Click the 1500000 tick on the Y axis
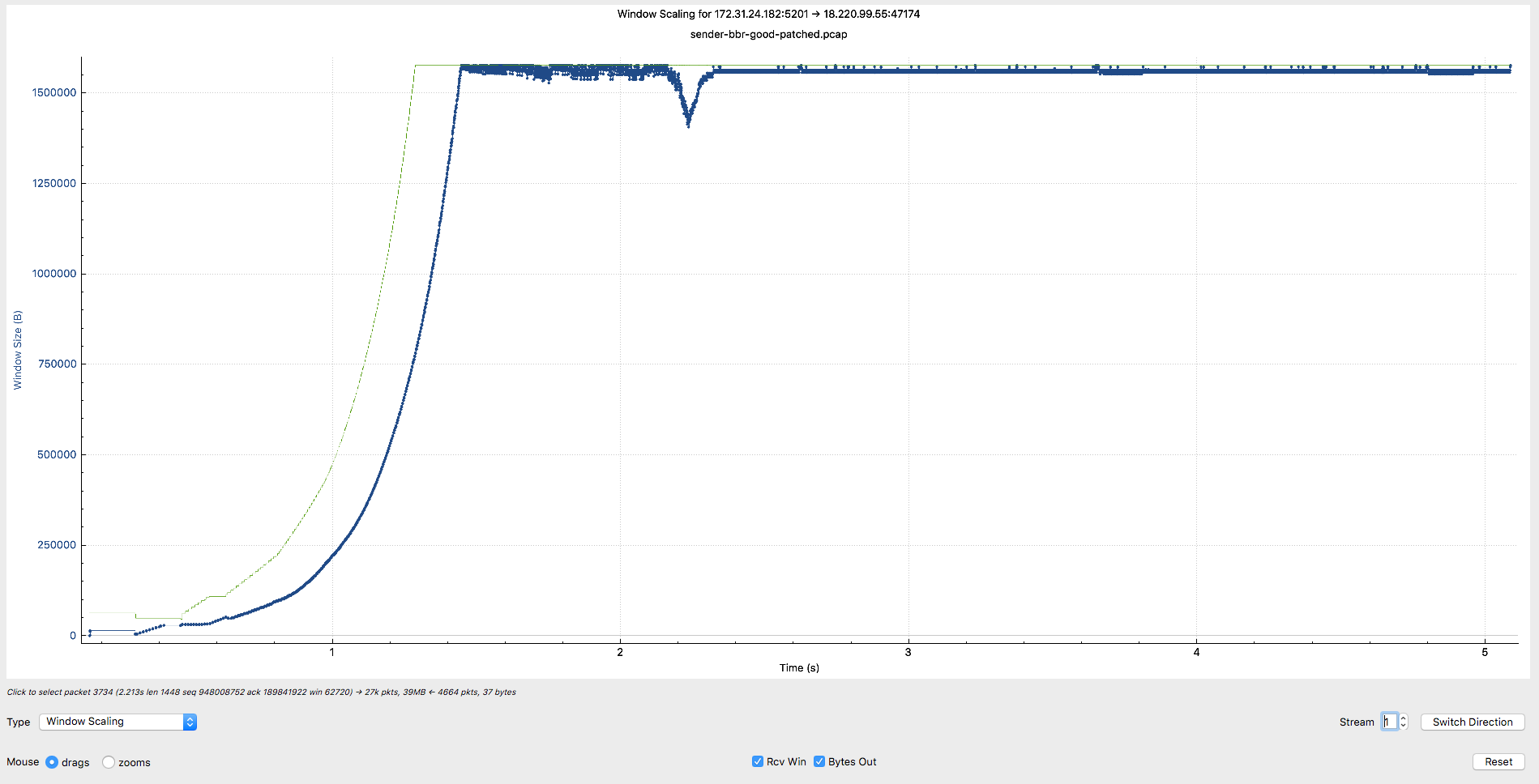Viewport: 1539px width, 784px height. click(54, 92)
